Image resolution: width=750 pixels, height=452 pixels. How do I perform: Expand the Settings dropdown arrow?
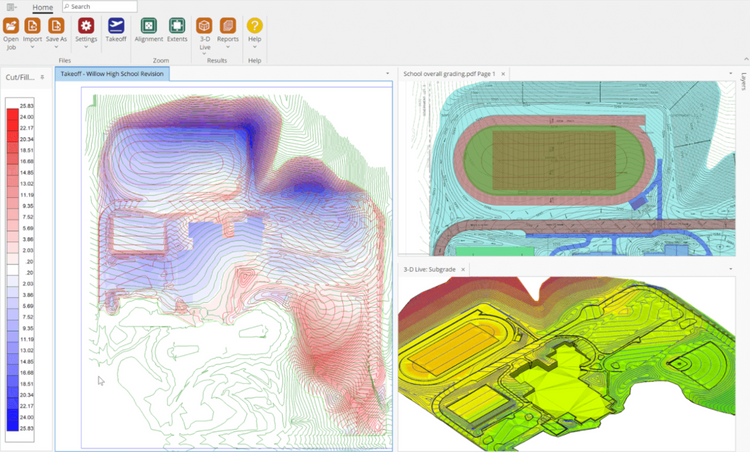(x=86, y=47)
